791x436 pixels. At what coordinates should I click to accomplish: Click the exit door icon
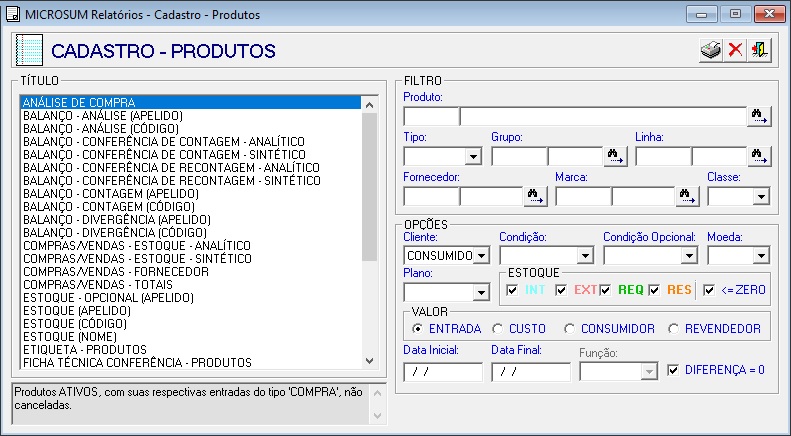click(759, 50)
